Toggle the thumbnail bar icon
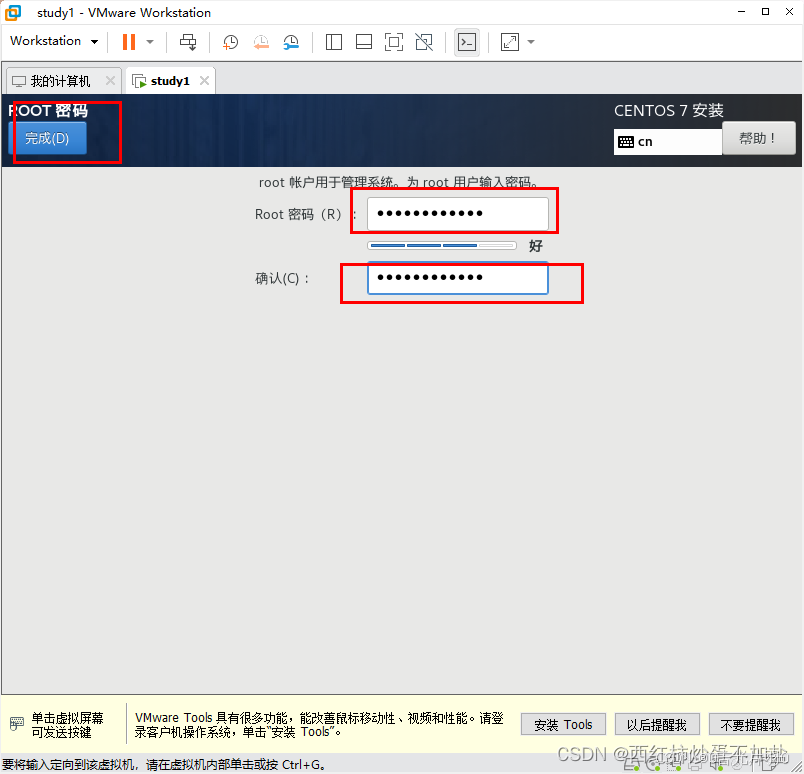Image resolution: width=804 pixels, height=774 pixels. [364, 42]
